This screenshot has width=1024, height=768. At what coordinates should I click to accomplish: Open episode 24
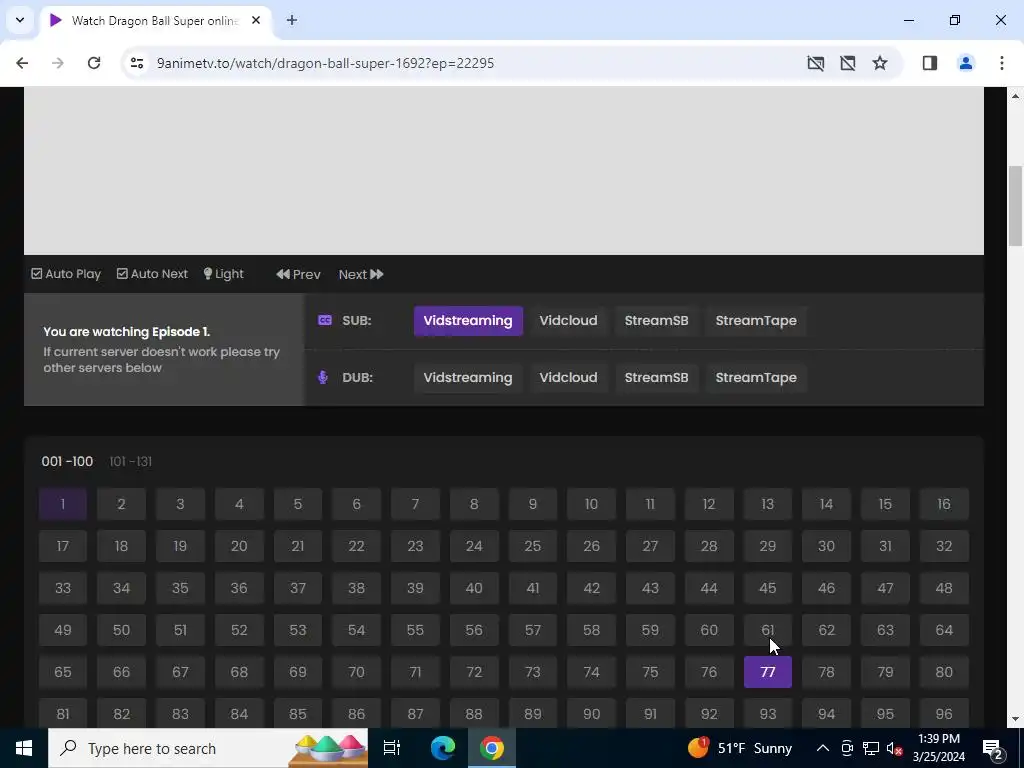[474, 546]
